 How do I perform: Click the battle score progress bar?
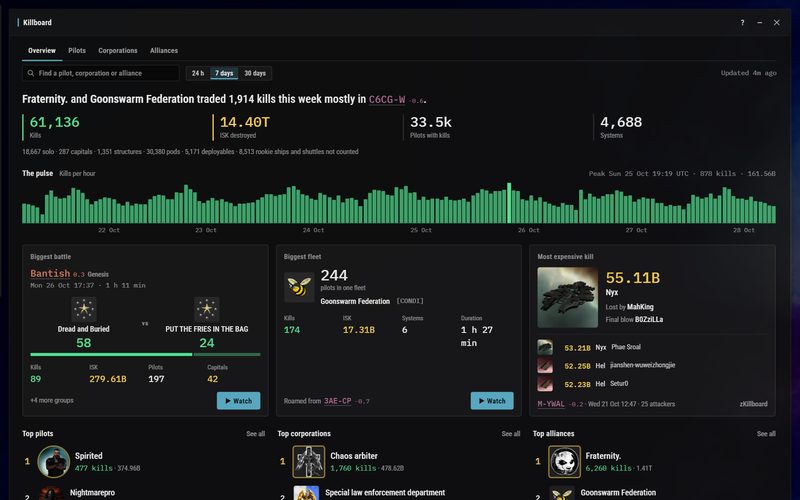coord(145,354)
